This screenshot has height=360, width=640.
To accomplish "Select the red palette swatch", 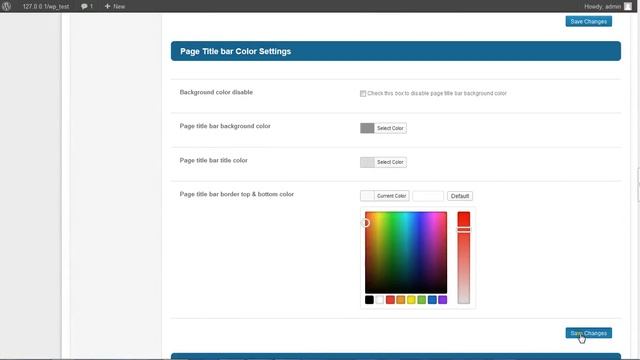I will [x=390, y=300].
